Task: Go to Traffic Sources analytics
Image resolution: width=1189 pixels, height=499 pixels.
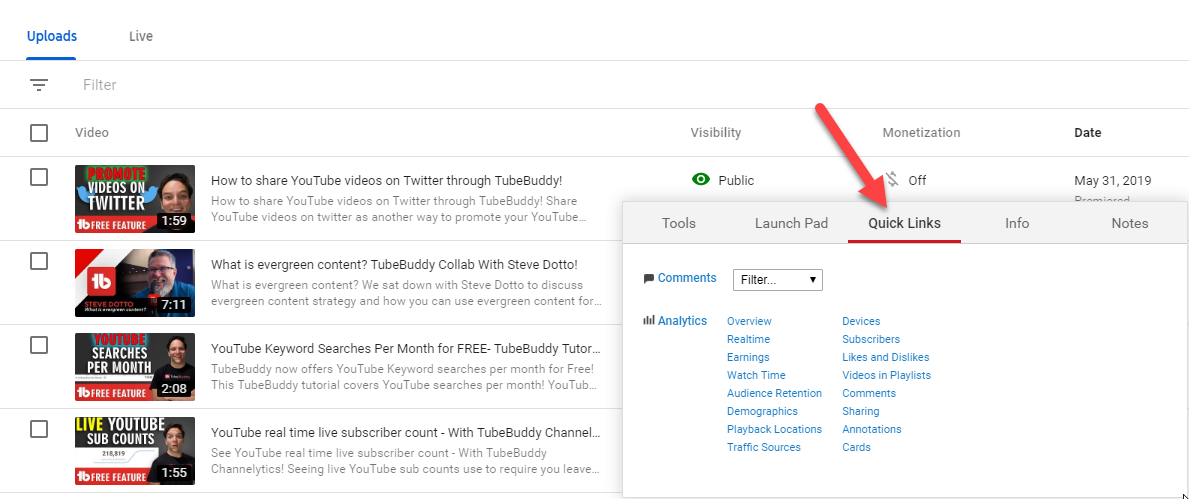Action: pos(763,447)
